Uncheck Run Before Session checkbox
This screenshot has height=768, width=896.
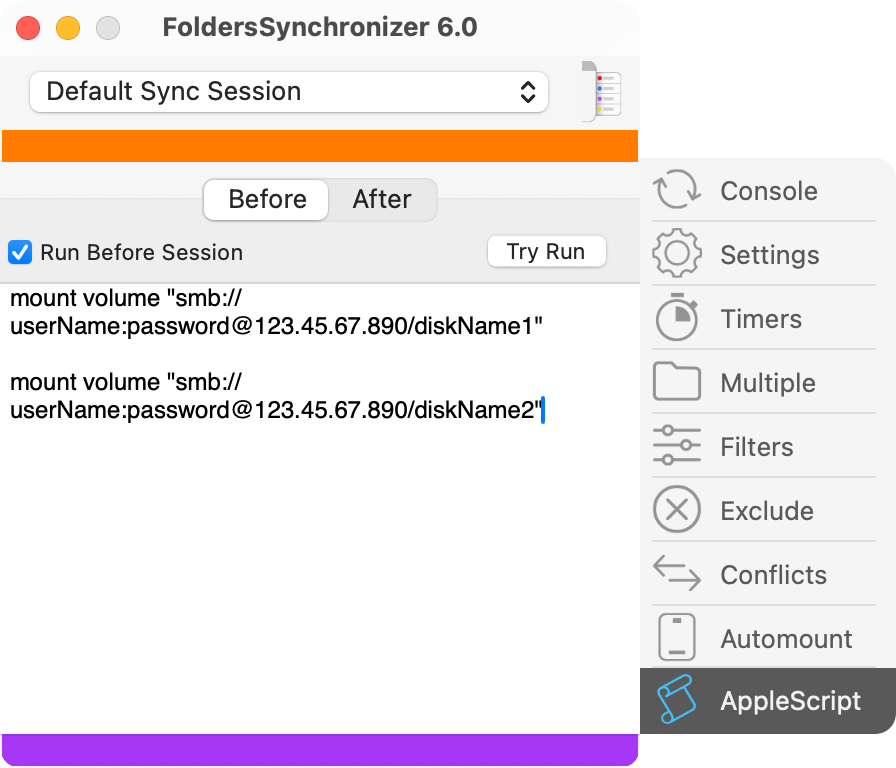20,253
